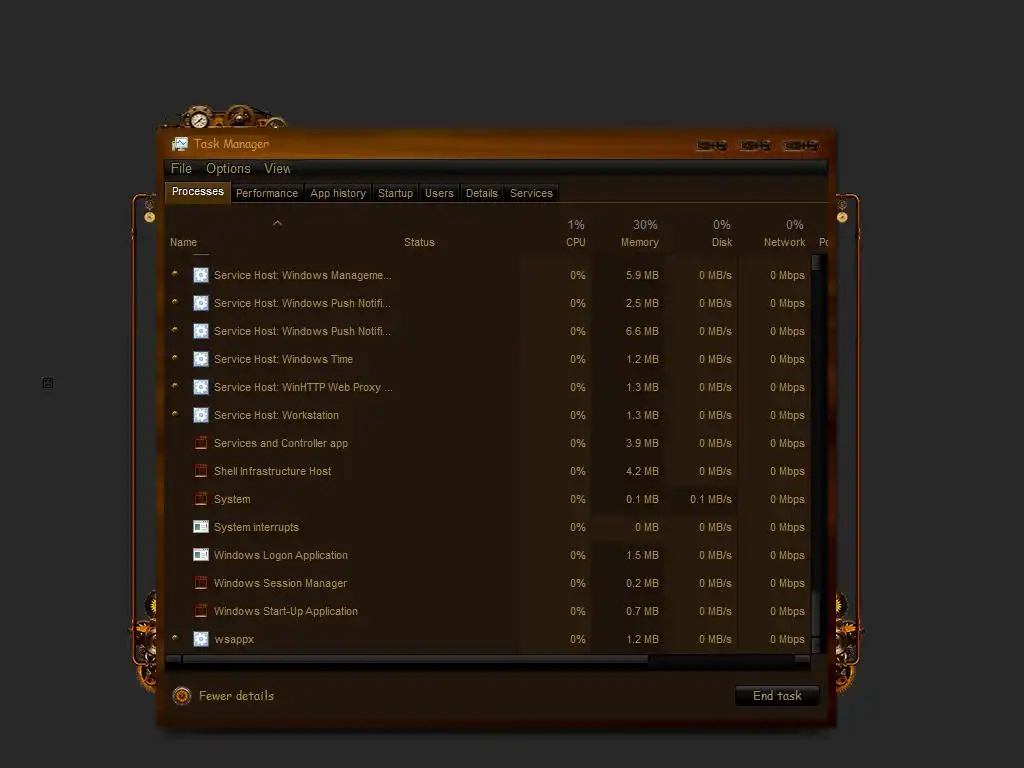Click the horizontal scrollbar left arrow
The height and width of the screenshot is (768, 1024).
[173, 659]
